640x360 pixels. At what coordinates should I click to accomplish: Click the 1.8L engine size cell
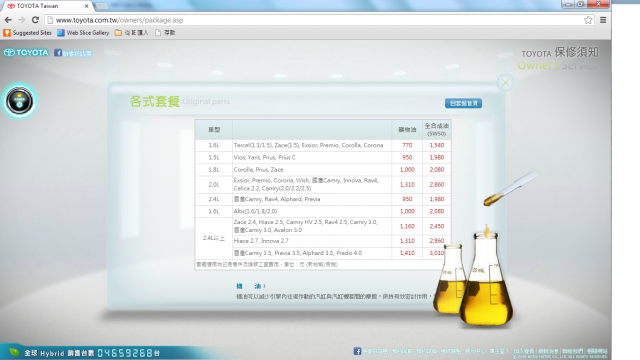pos(213,170)
